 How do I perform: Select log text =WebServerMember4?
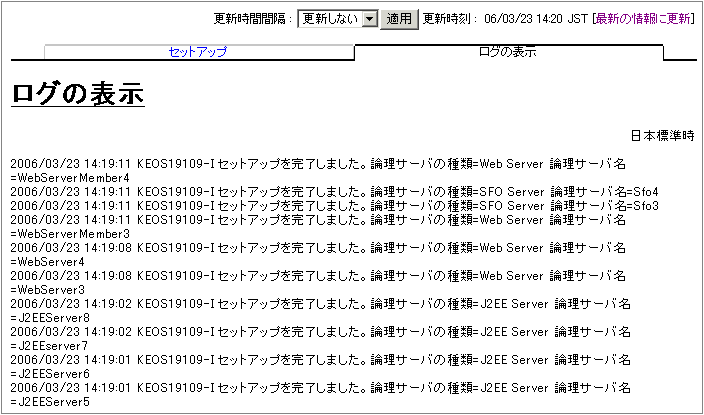[x=70, y=177]
